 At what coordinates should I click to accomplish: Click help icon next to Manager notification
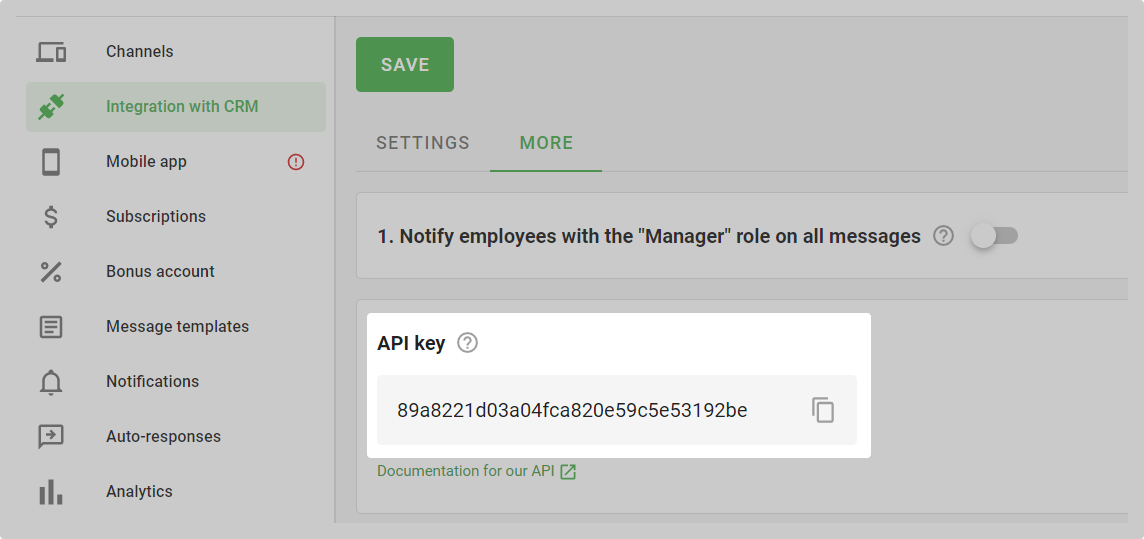pyautogui.click(x=943, y=236)
